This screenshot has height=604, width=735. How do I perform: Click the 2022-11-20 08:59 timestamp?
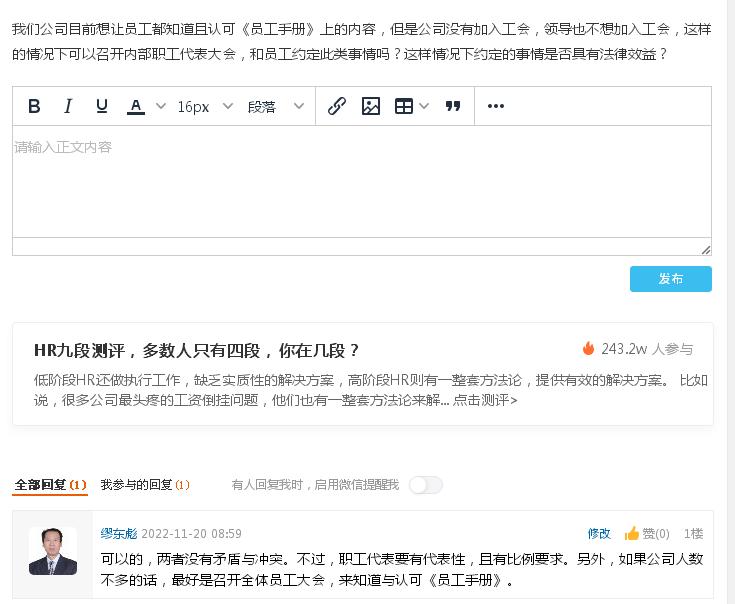point(191,534)
